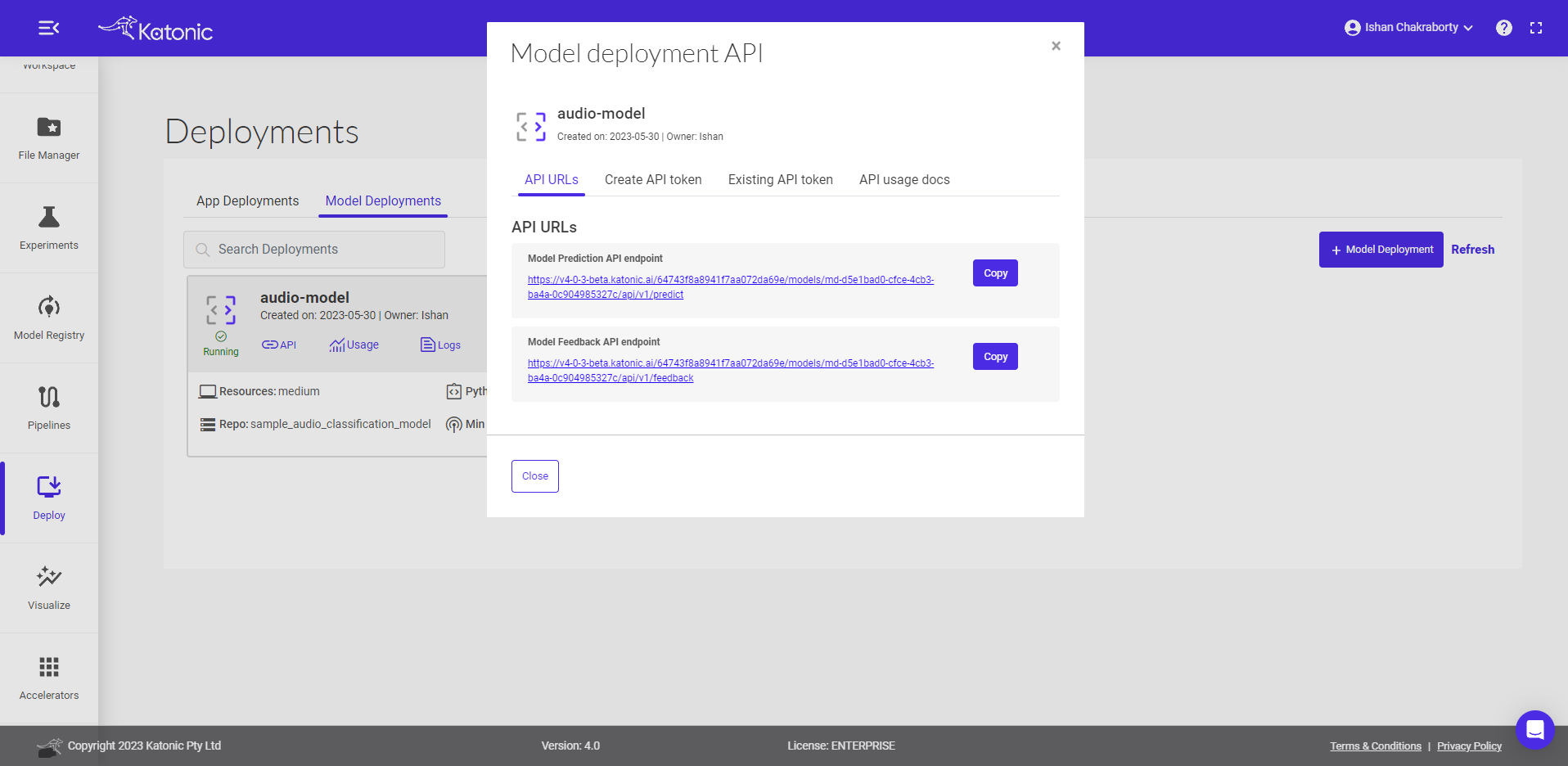Click the Resources laptop icon

[208, 391]
